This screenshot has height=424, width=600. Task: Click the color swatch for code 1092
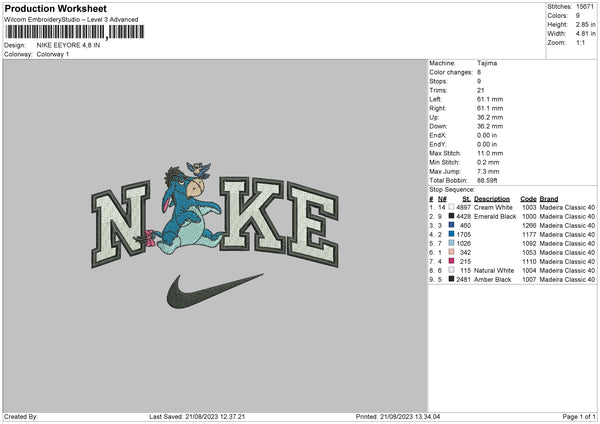[452, 243]
